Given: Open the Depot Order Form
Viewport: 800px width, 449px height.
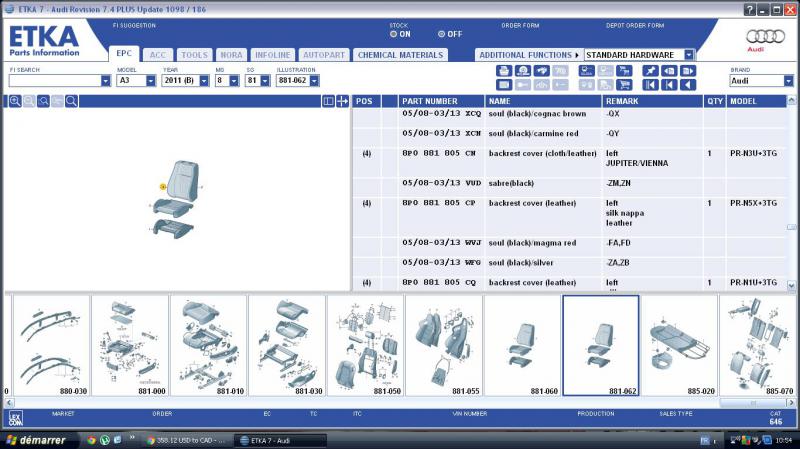Looking at the screenshot, I should pos(635,26).
